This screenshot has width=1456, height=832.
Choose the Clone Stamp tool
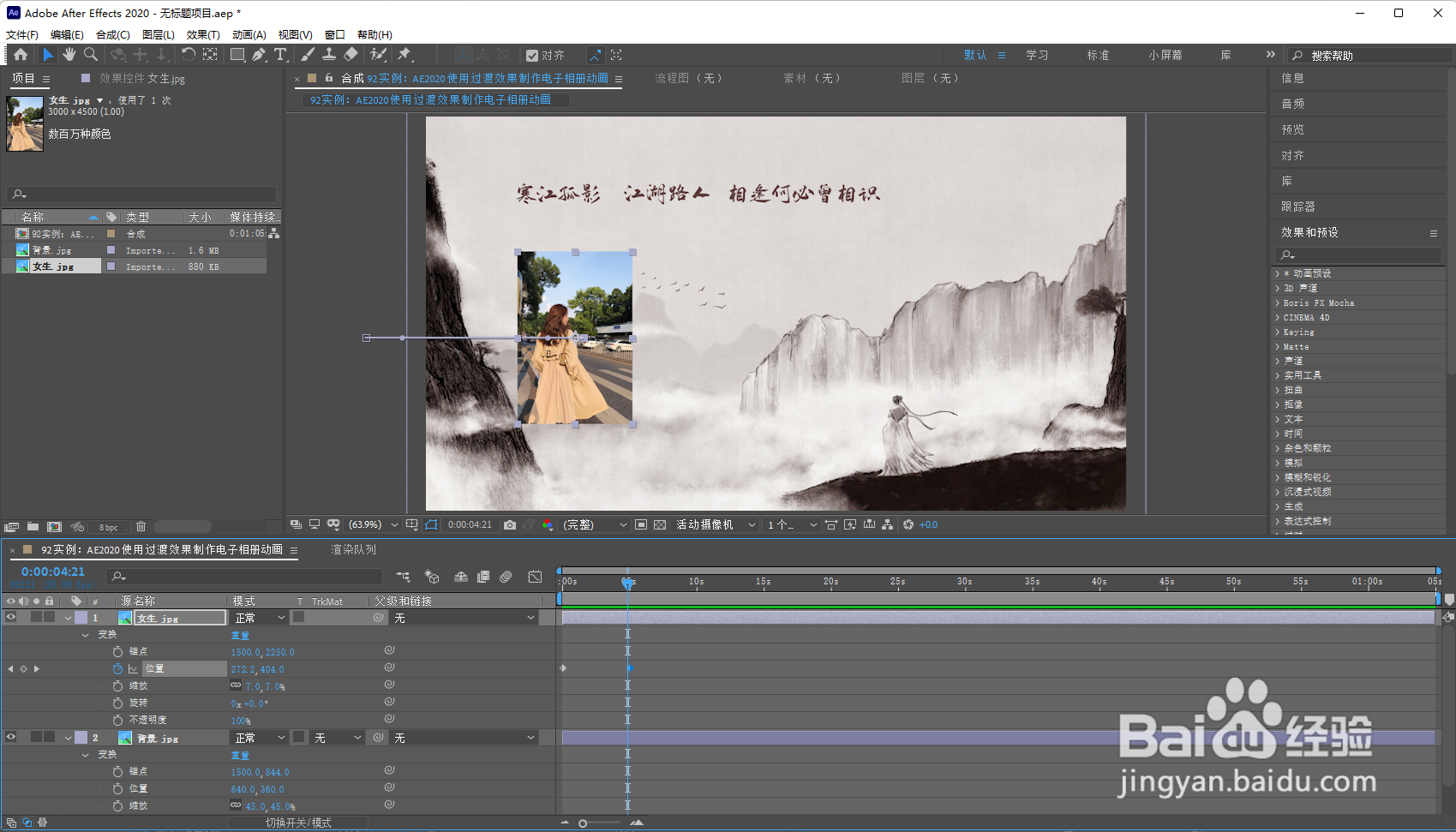pos(328,55)
